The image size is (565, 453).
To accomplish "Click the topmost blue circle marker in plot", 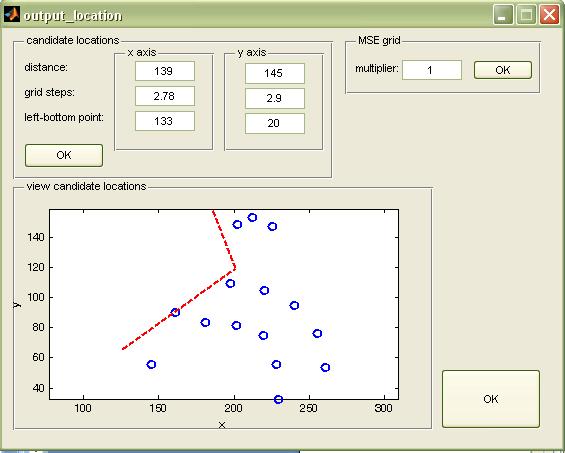I will point(252,217).
